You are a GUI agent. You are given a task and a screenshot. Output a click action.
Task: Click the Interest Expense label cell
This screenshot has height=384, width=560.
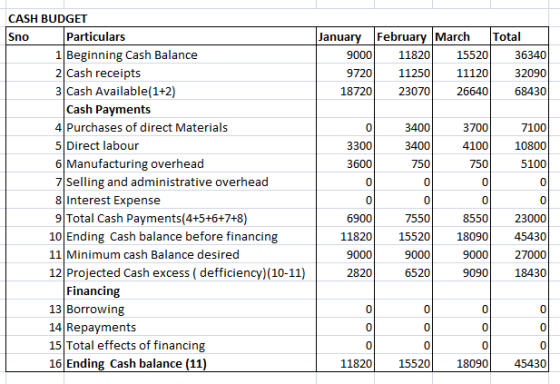[x=190, y=200]
